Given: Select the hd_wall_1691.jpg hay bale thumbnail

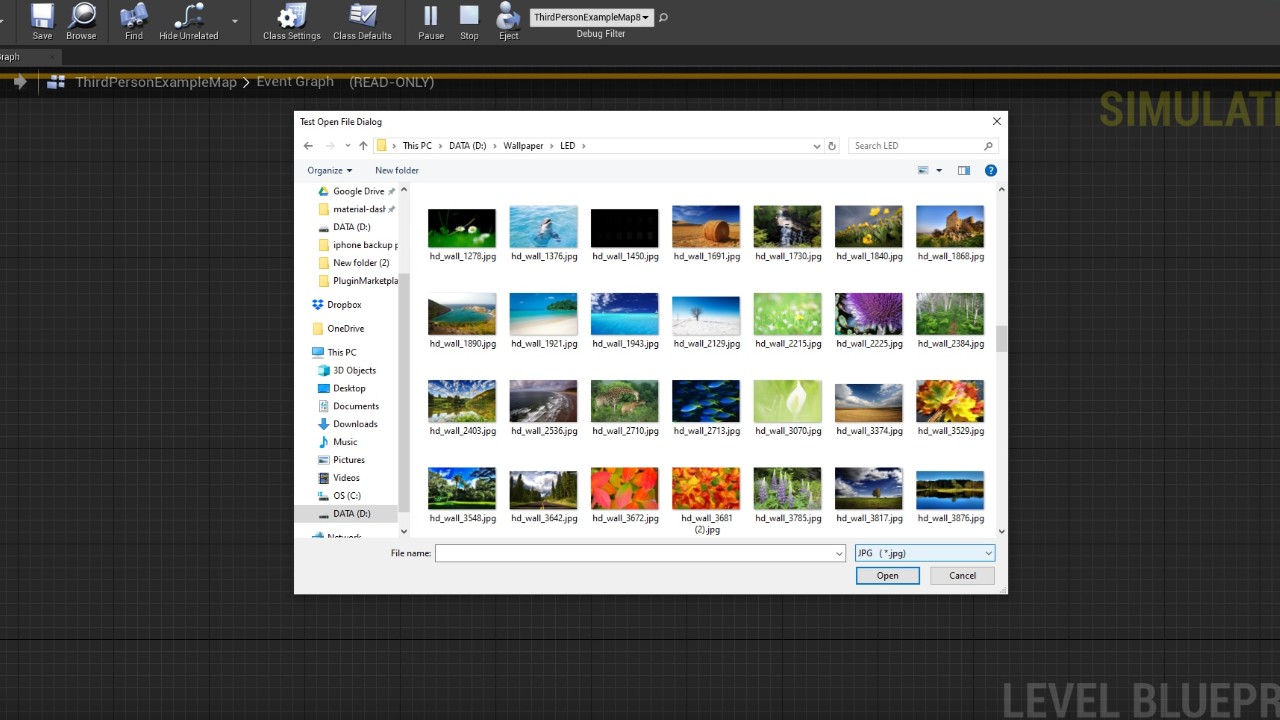Looking at the screenshot, I should point(706,227).
